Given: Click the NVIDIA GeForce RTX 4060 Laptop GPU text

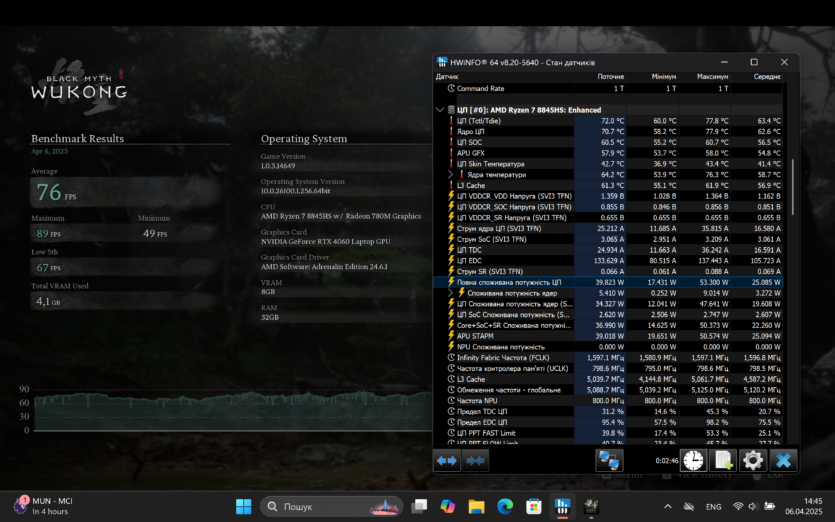Looking at the screenshot, I should point(325,241).
